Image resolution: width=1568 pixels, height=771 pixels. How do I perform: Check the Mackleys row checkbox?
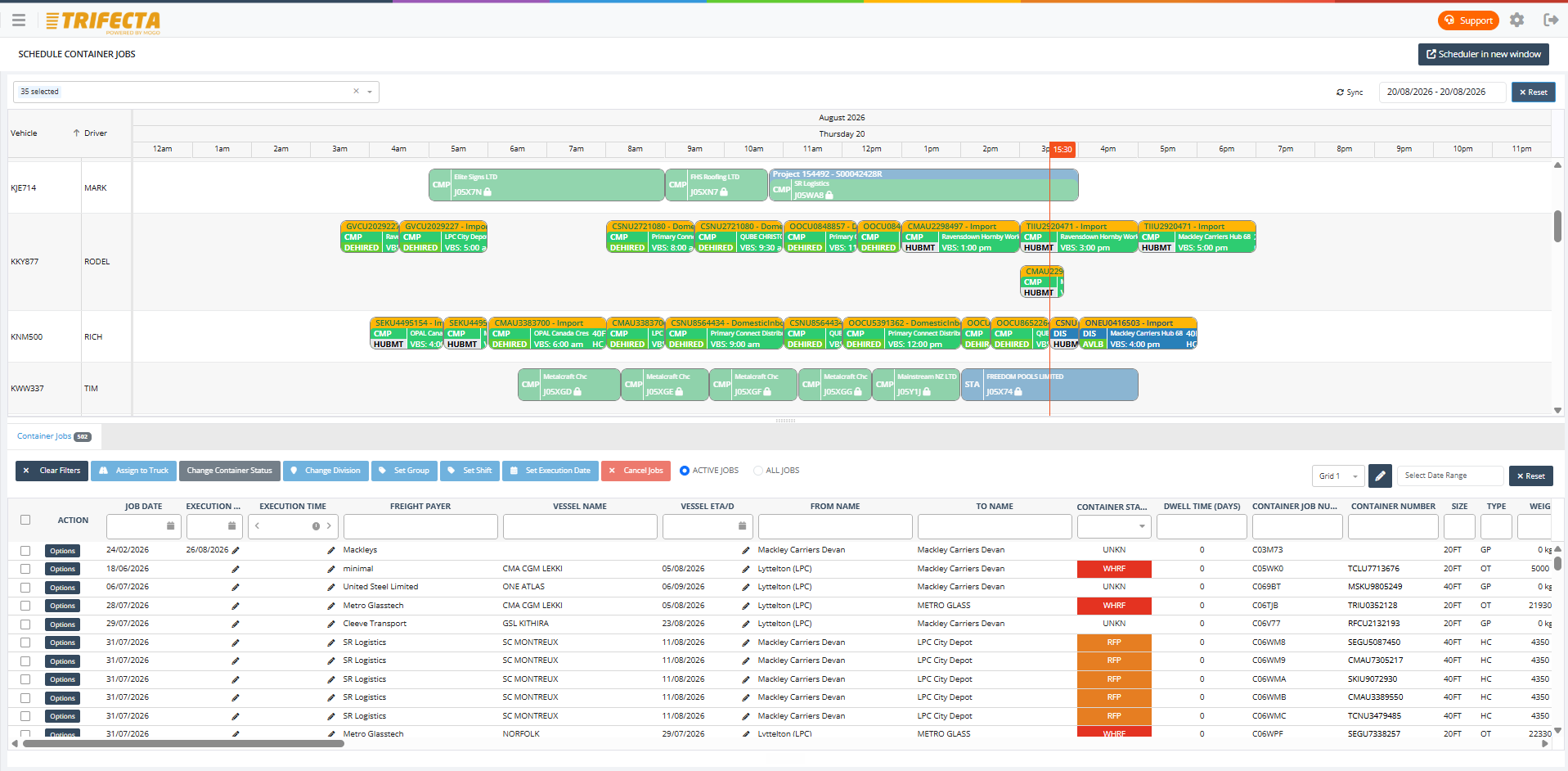(x=25, y=551)
